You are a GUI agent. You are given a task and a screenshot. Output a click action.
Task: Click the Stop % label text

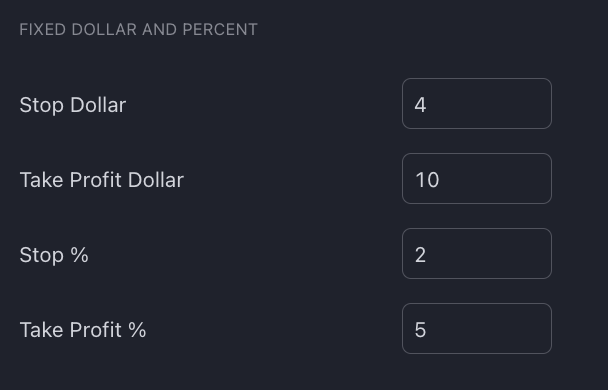click(x=54, y=255)
